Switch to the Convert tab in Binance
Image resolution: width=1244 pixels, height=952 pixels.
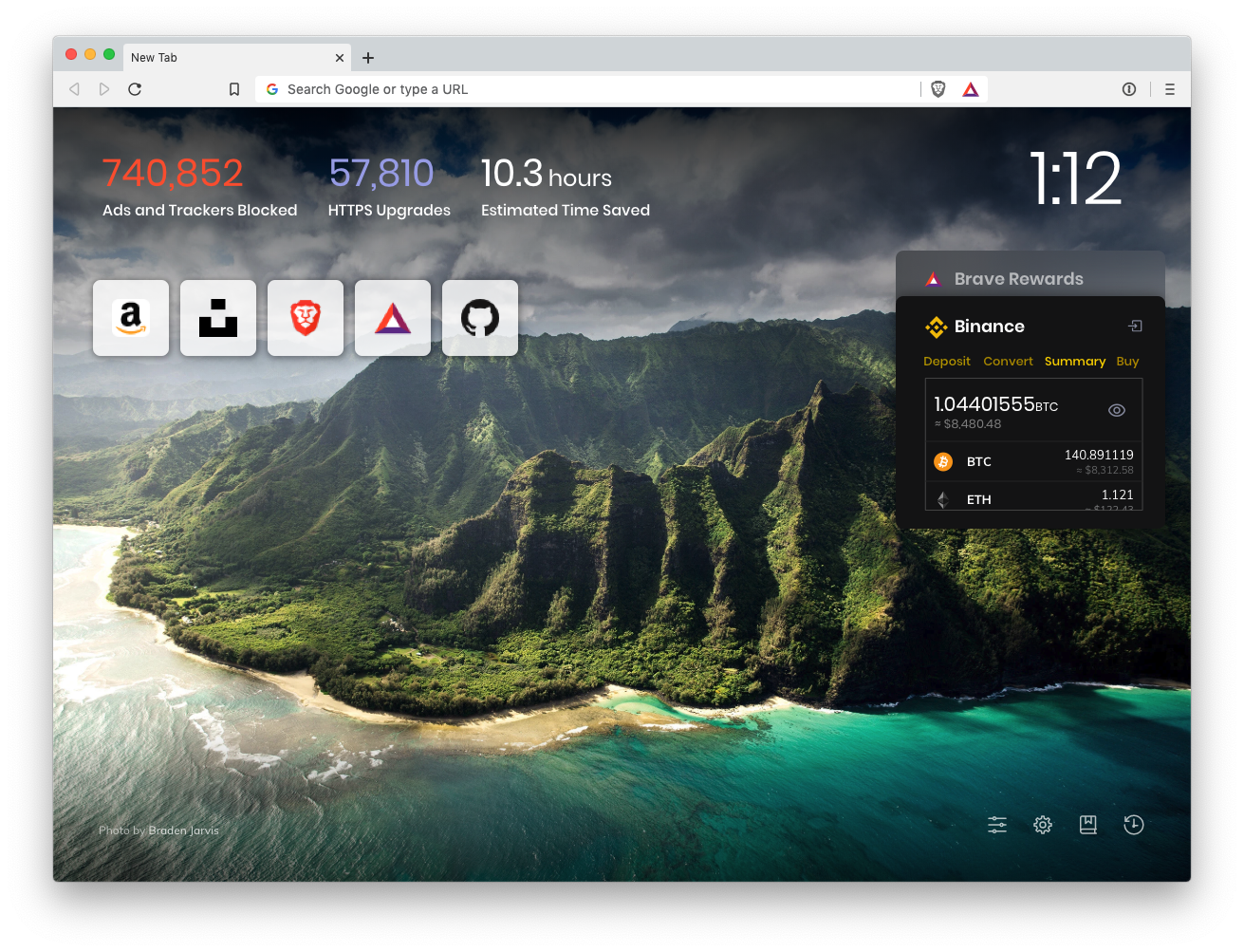[x=1008, y=362]
